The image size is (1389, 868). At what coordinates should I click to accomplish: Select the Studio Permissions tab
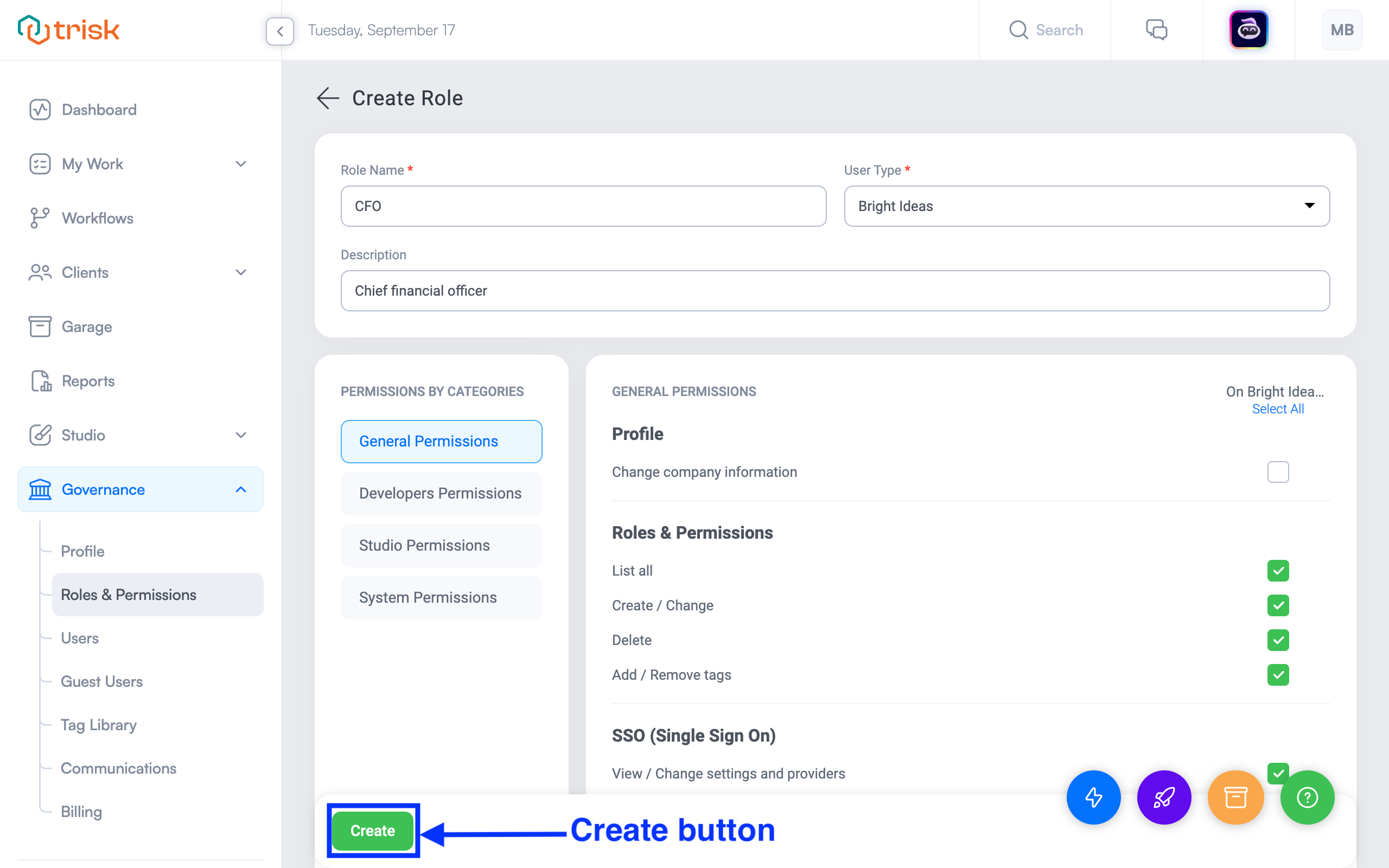tap(440, 545)
